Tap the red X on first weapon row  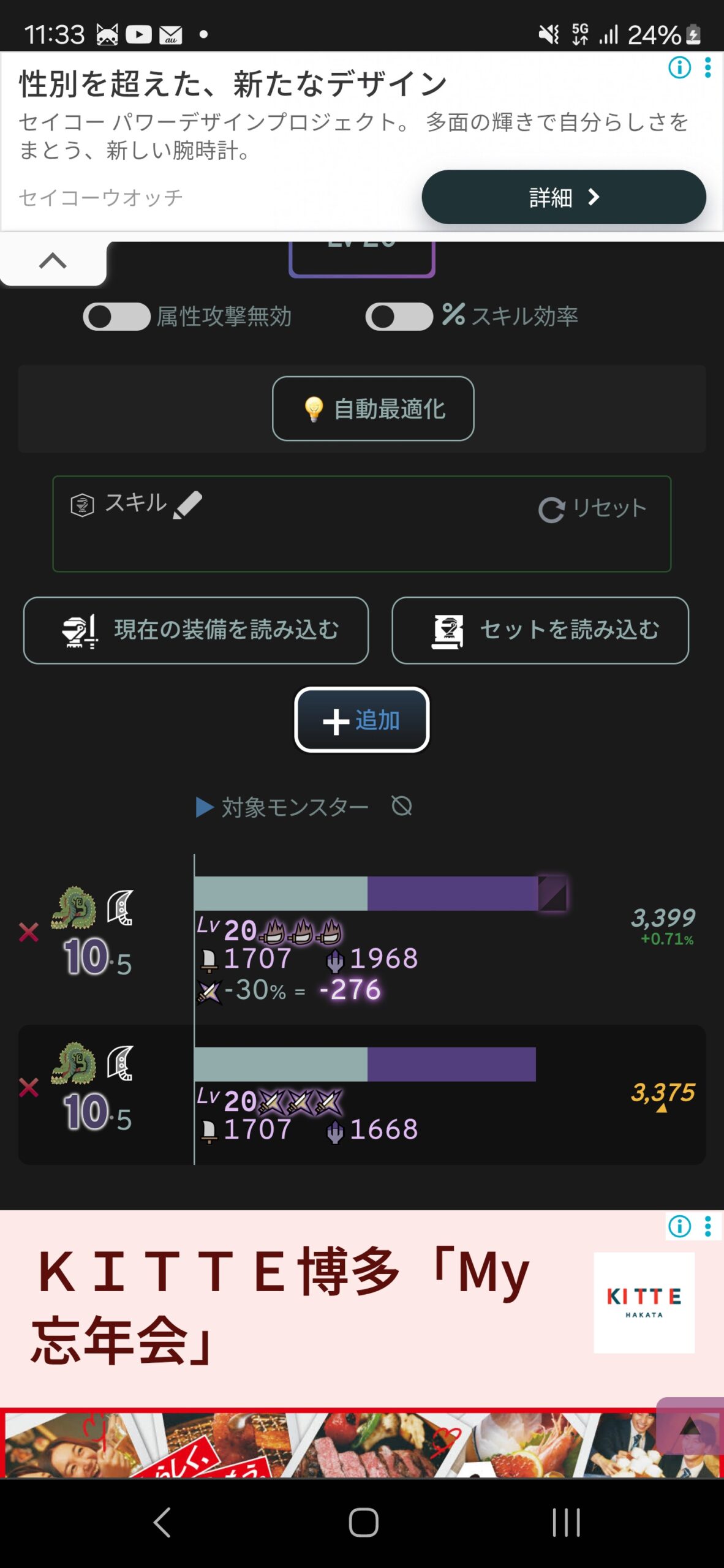click(29, 932)
